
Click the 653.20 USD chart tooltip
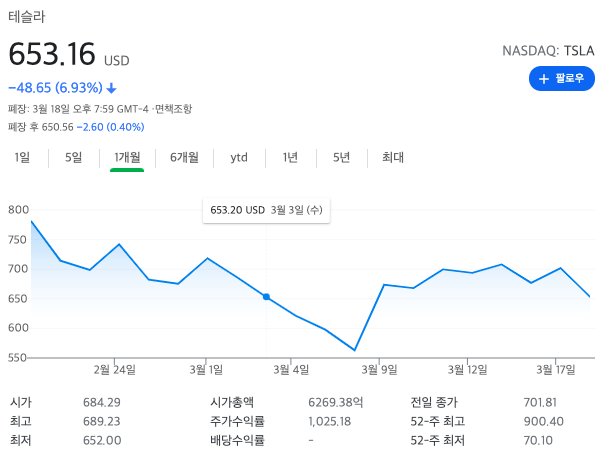[266, 210]
